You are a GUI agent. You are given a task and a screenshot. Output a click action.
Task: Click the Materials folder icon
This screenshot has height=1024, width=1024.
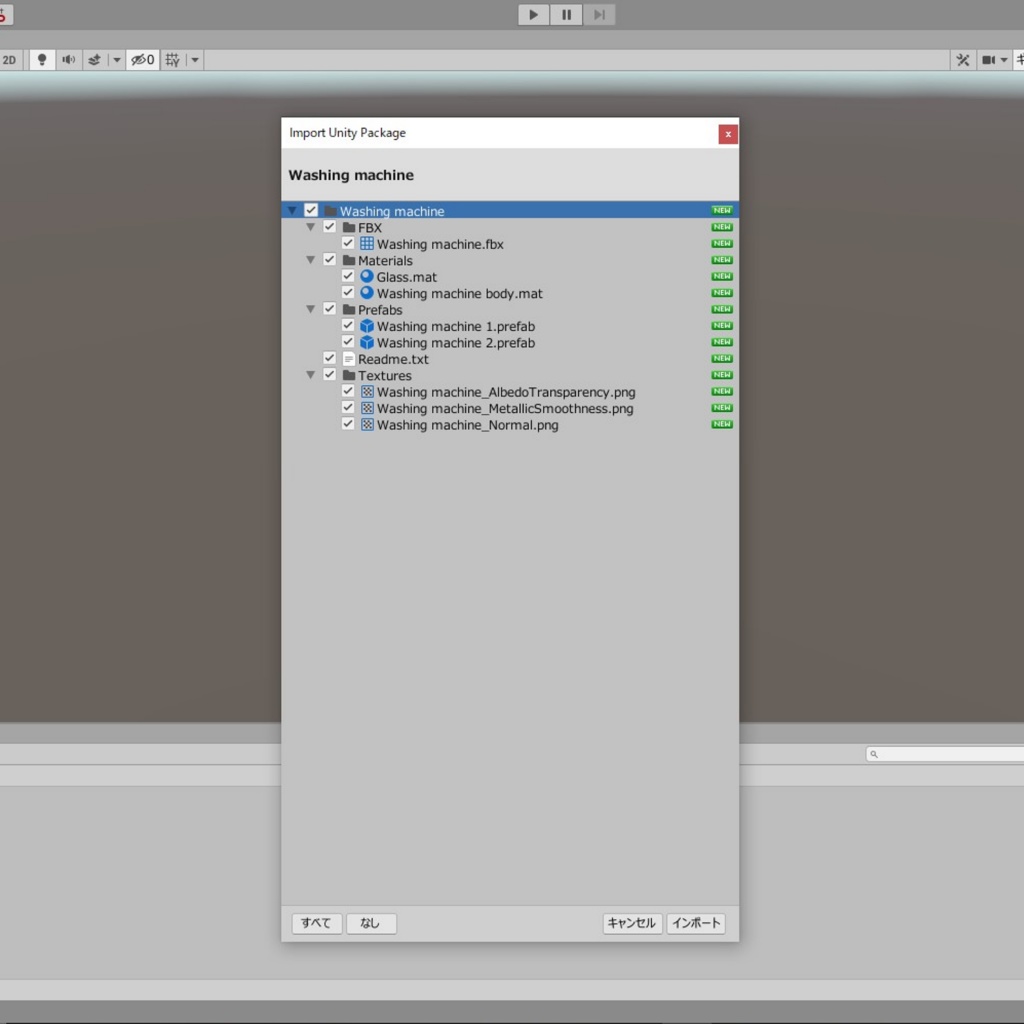tap(349, 260)
